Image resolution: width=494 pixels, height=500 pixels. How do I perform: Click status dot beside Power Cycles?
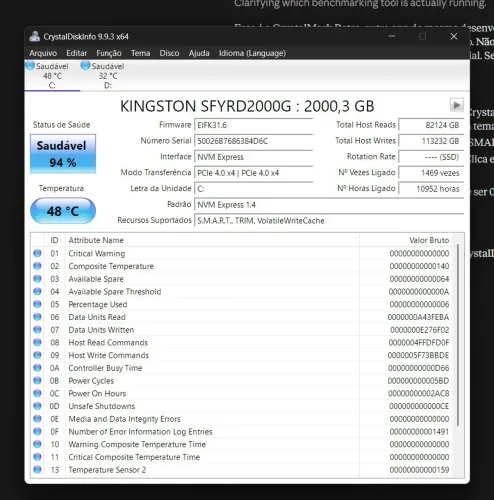point(37,380)
